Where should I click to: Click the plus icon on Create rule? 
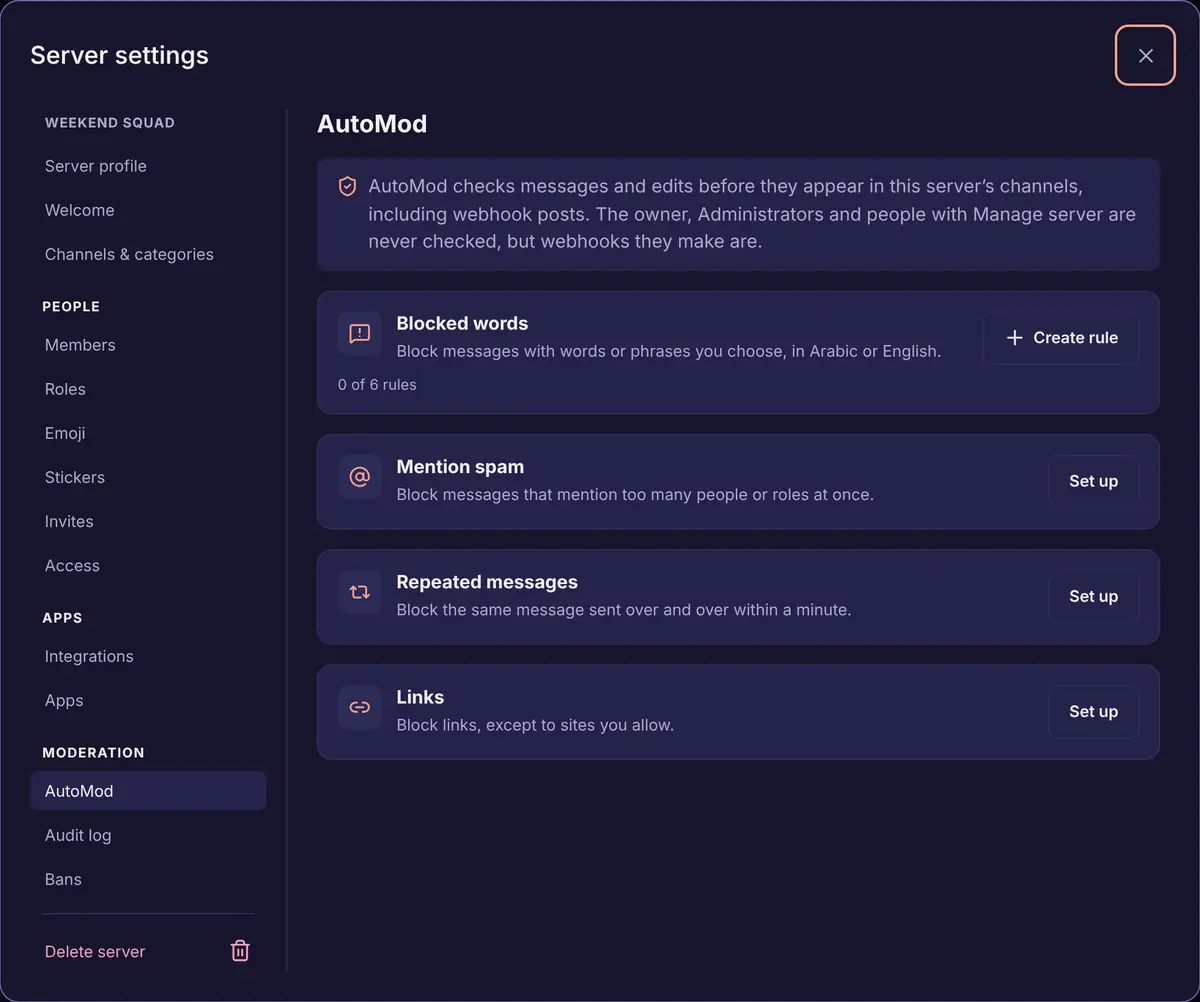[x=1014, y=338]
